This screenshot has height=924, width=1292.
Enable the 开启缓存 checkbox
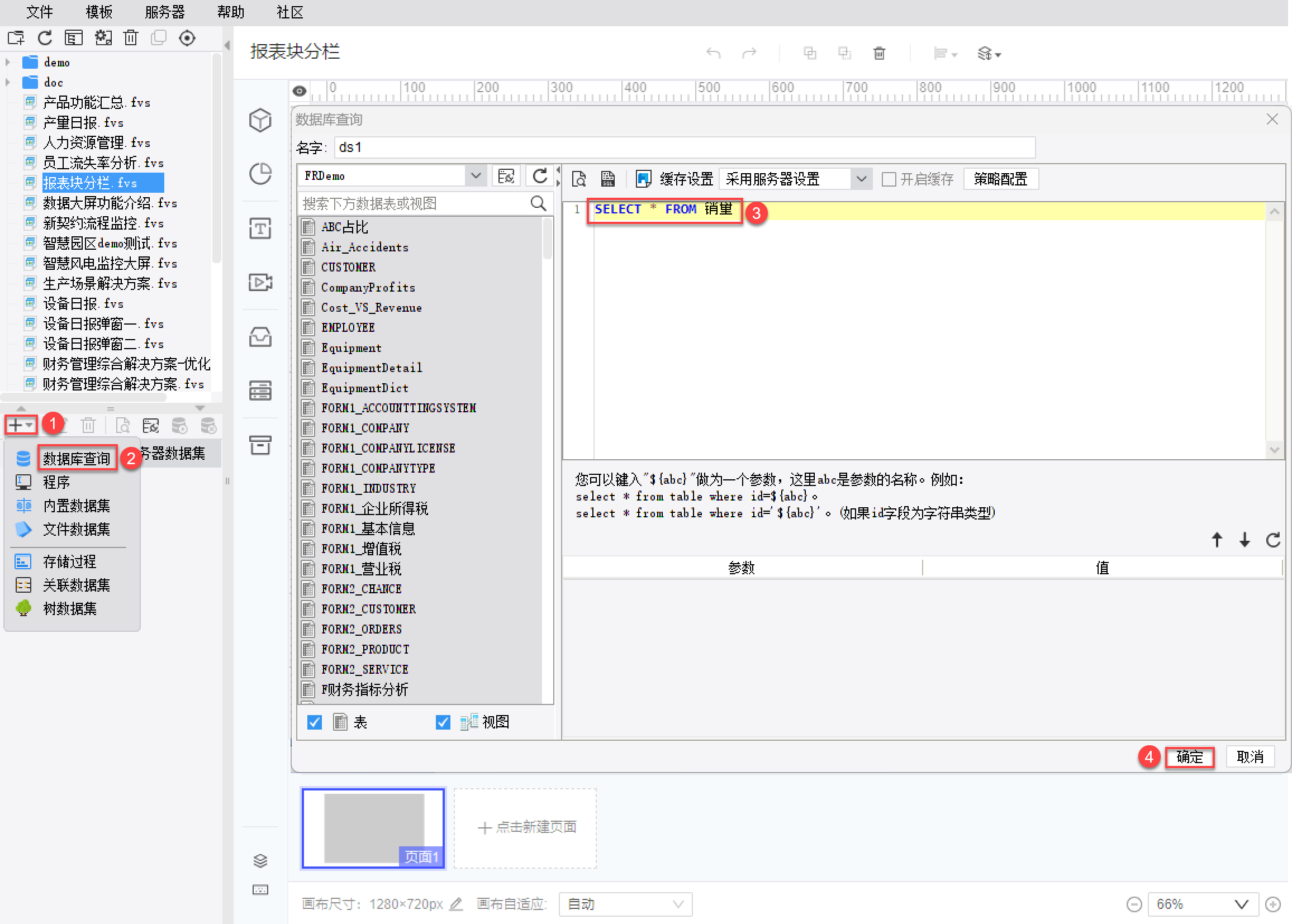coord(889,179)
